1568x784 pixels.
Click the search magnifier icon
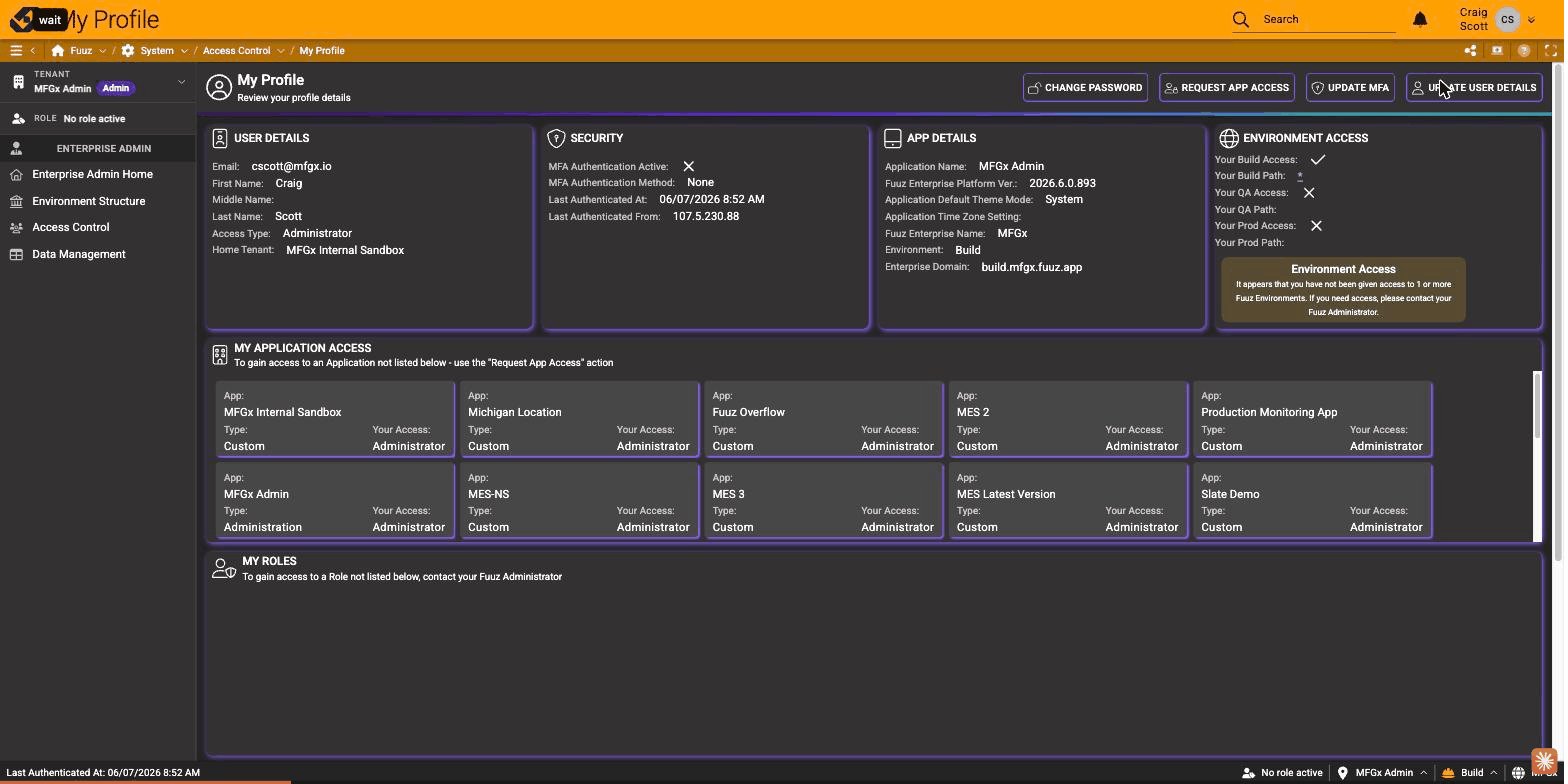[x=1241, y=19]
